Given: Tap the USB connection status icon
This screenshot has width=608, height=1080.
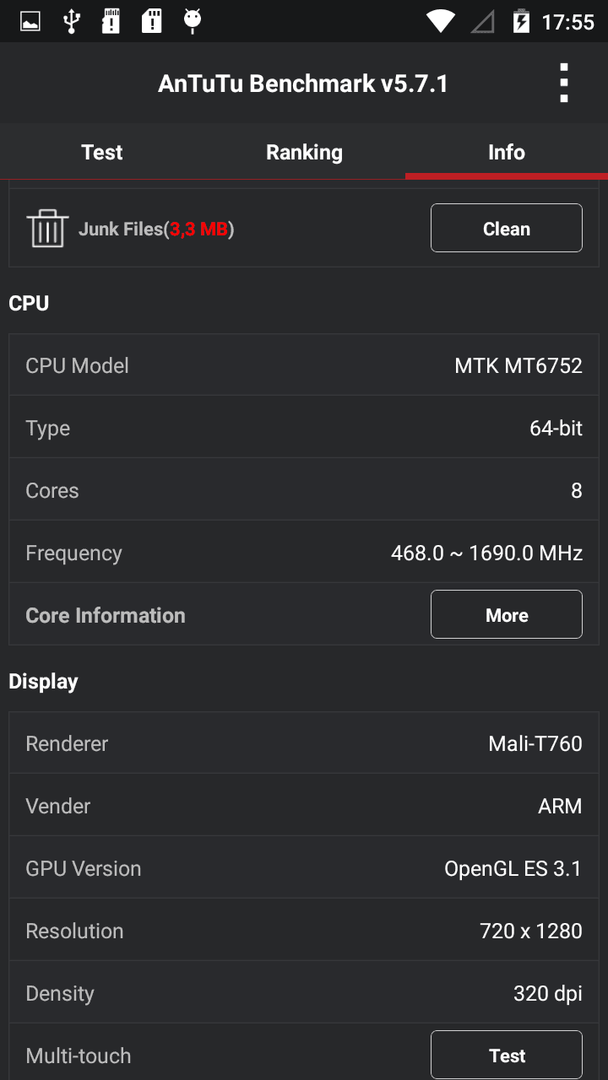Looking at the screenshot, I should 71,21.
